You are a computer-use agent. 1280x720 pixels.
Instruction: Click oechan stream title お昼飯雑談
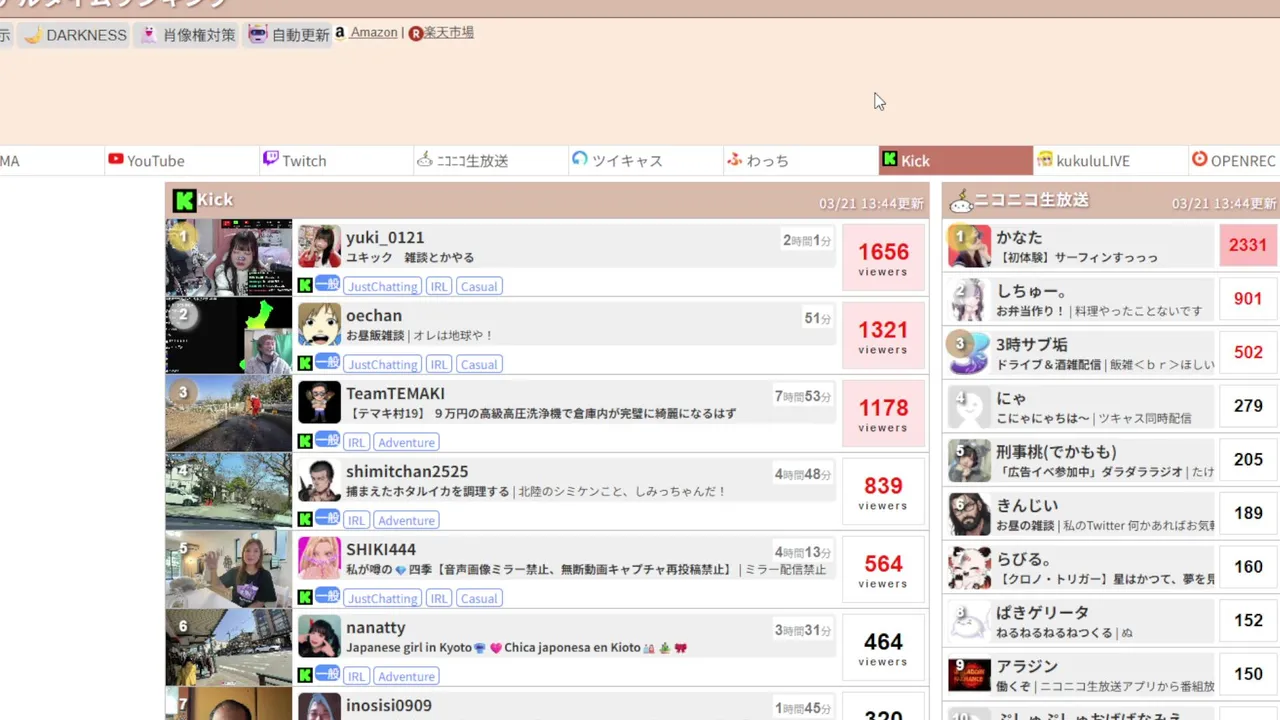click(x=375, y=336)
